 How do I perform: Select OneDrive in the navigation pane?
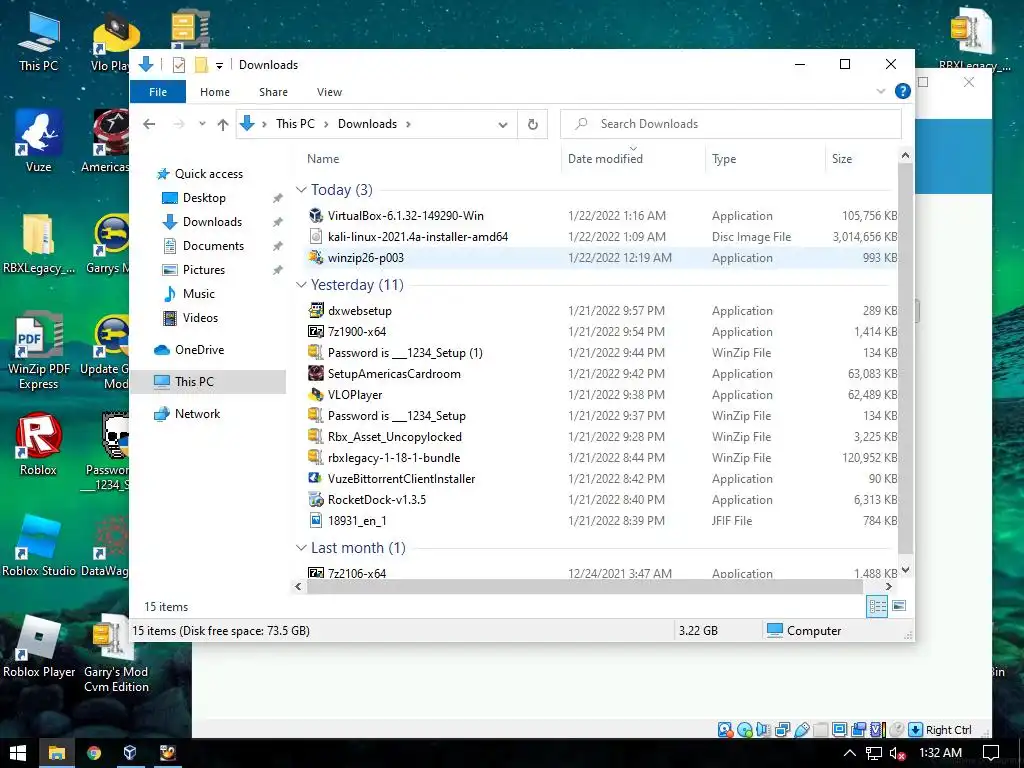pos(199,350)
